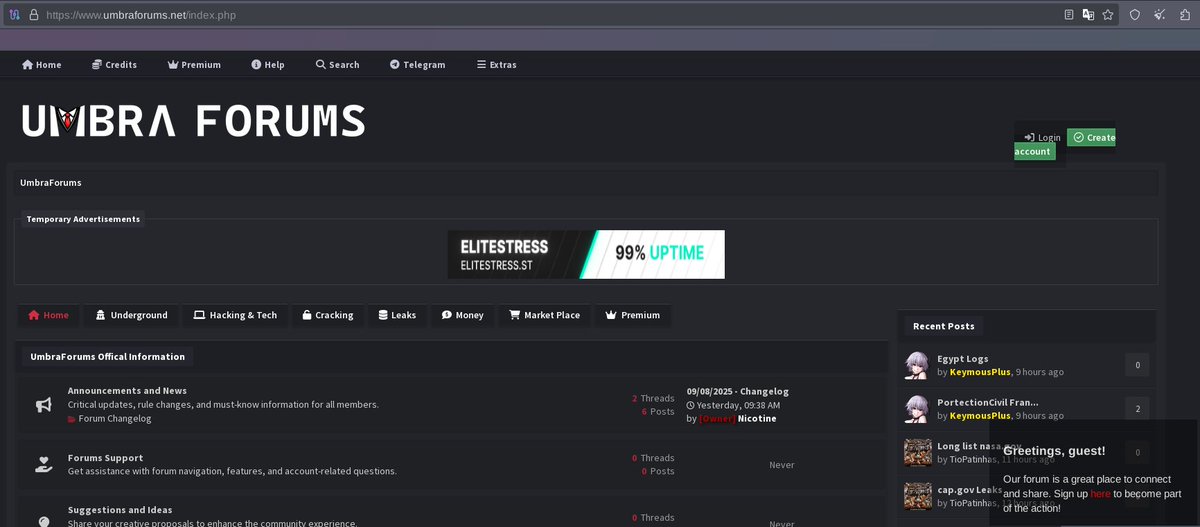1200x527 pixels.
Task: Open the Forums Support forum
Action: 105,458
